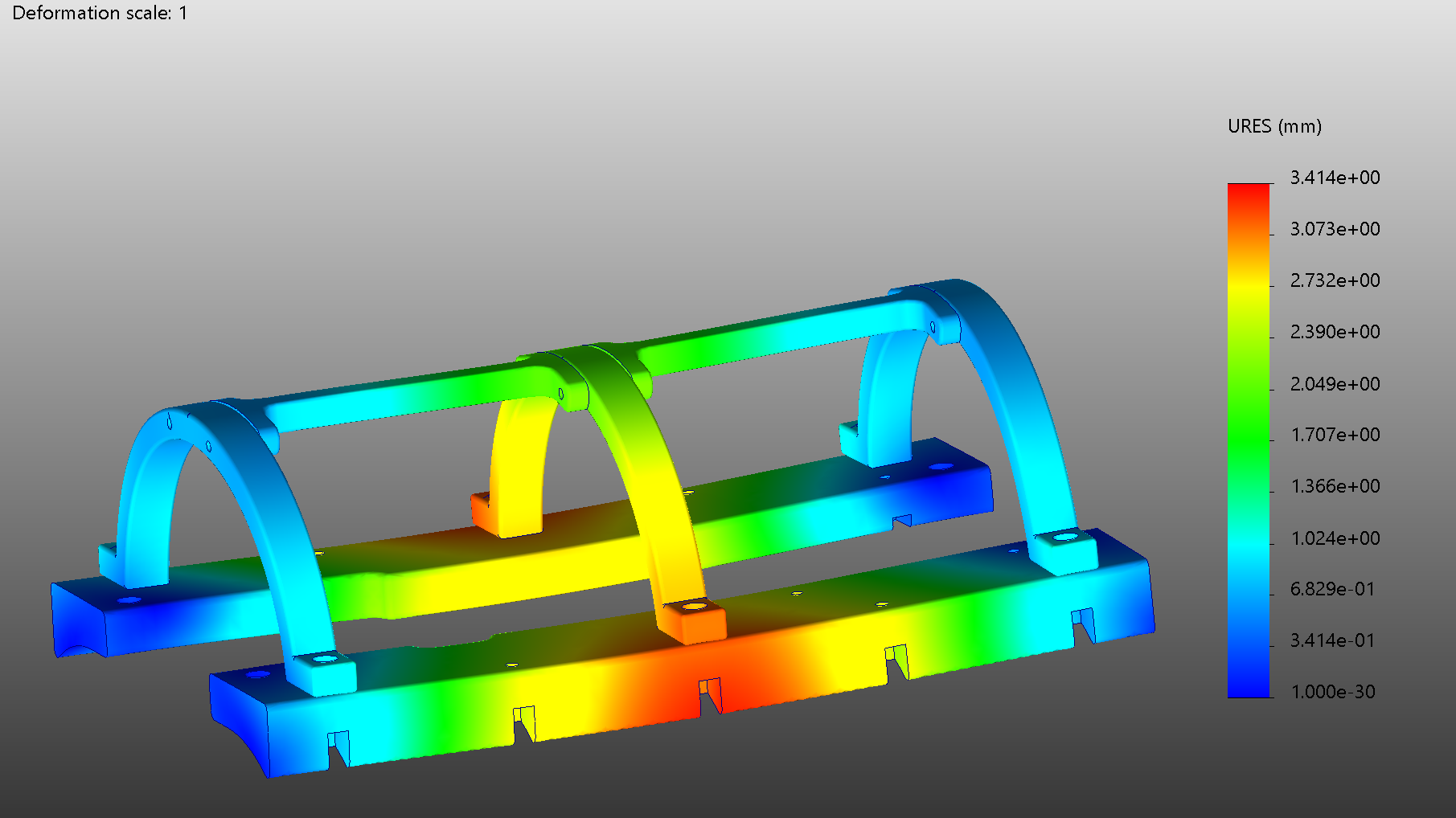Select the maximum value 3.414e+00 in legend

[1335, 178]
